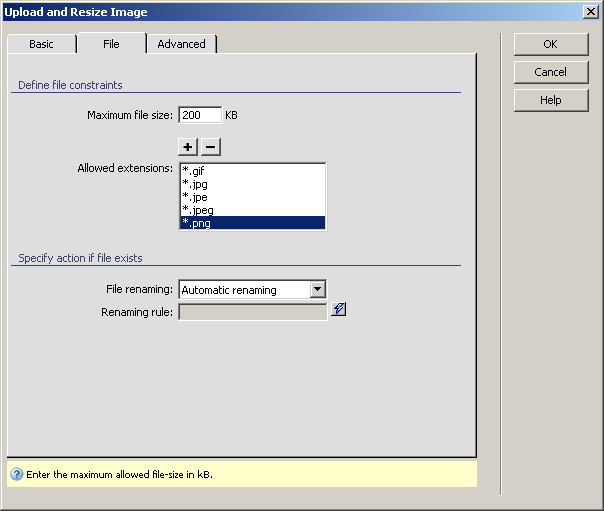The height and width of the screenshot is (511, 604).
Task: Click the plus button to add extension
Action: [189, 146]
